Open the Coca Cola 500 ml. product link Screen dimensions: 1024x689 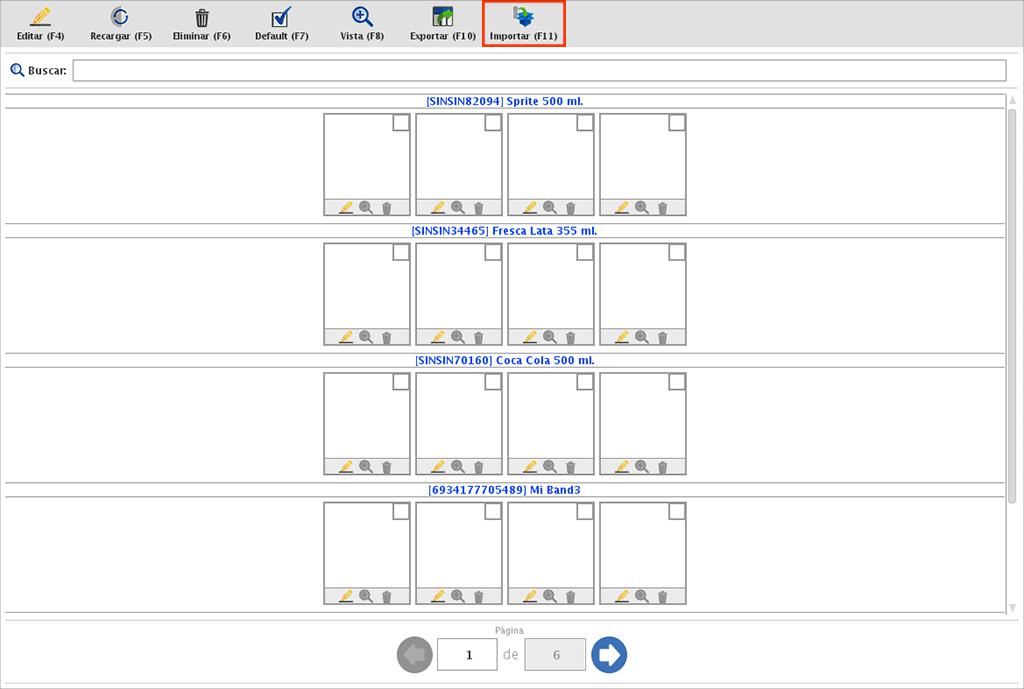pyautogui.click(x=504, y=360)
